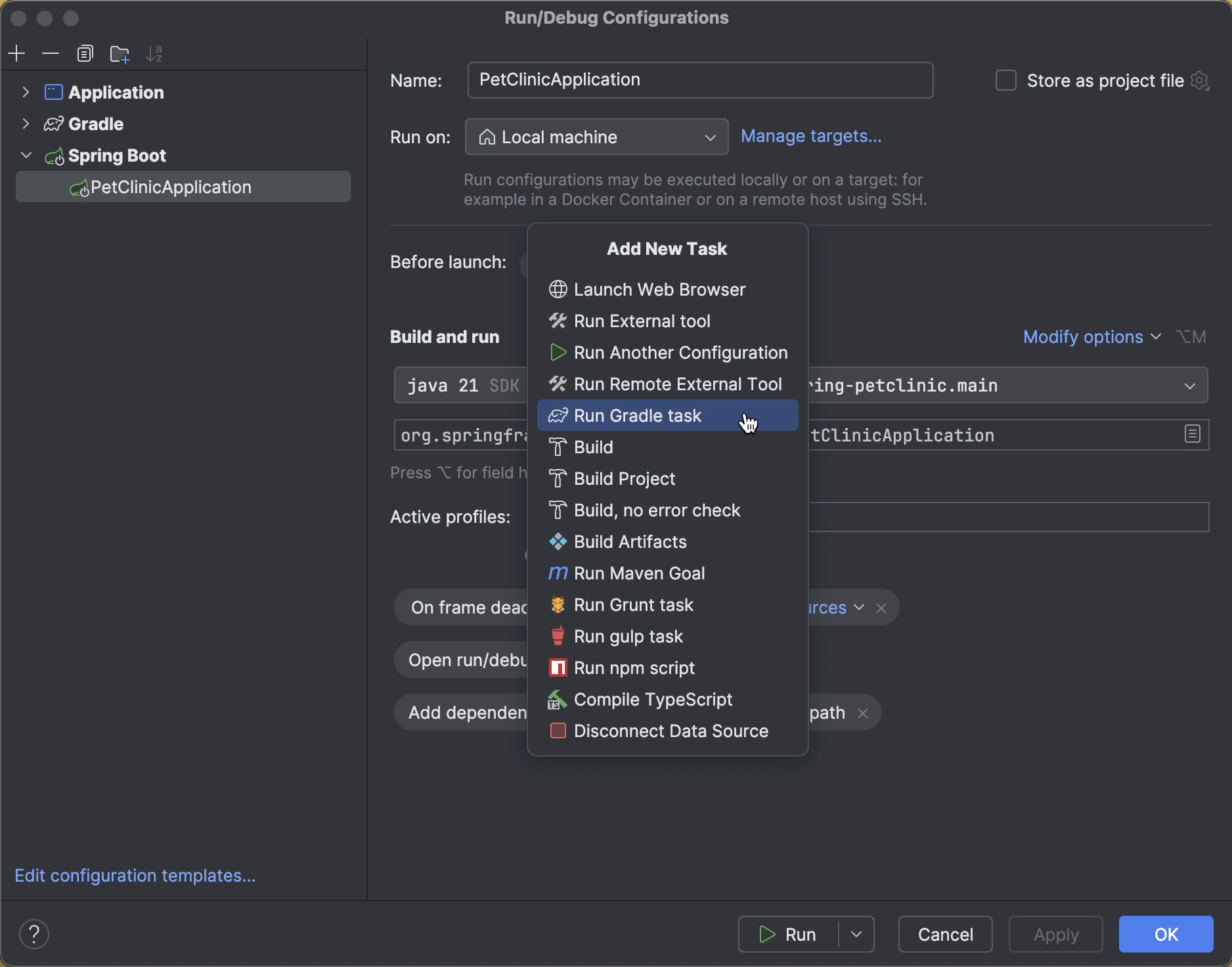This screenshot has height=967, width=1232.
Task: Choose Launch Web Browser from Add New Task
Action: 659,289
